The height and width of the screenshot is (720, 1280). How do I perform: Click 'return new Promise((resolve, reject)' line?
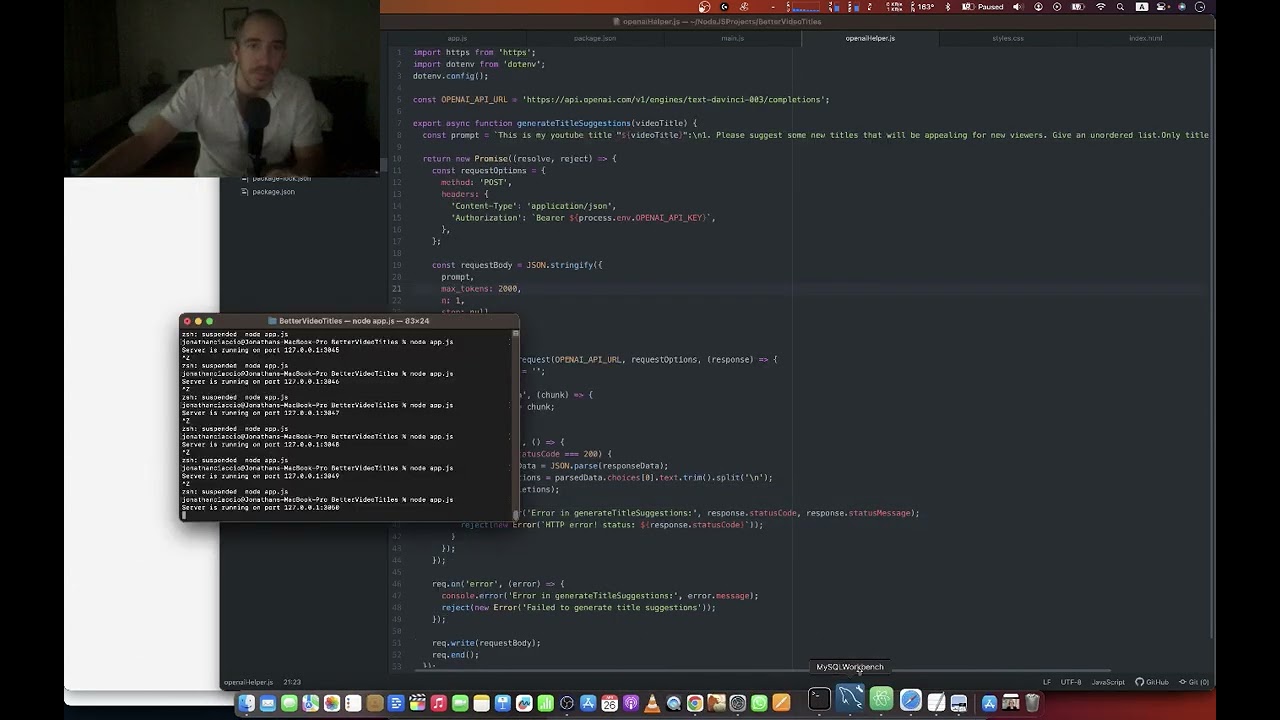[x=519, y=159]
